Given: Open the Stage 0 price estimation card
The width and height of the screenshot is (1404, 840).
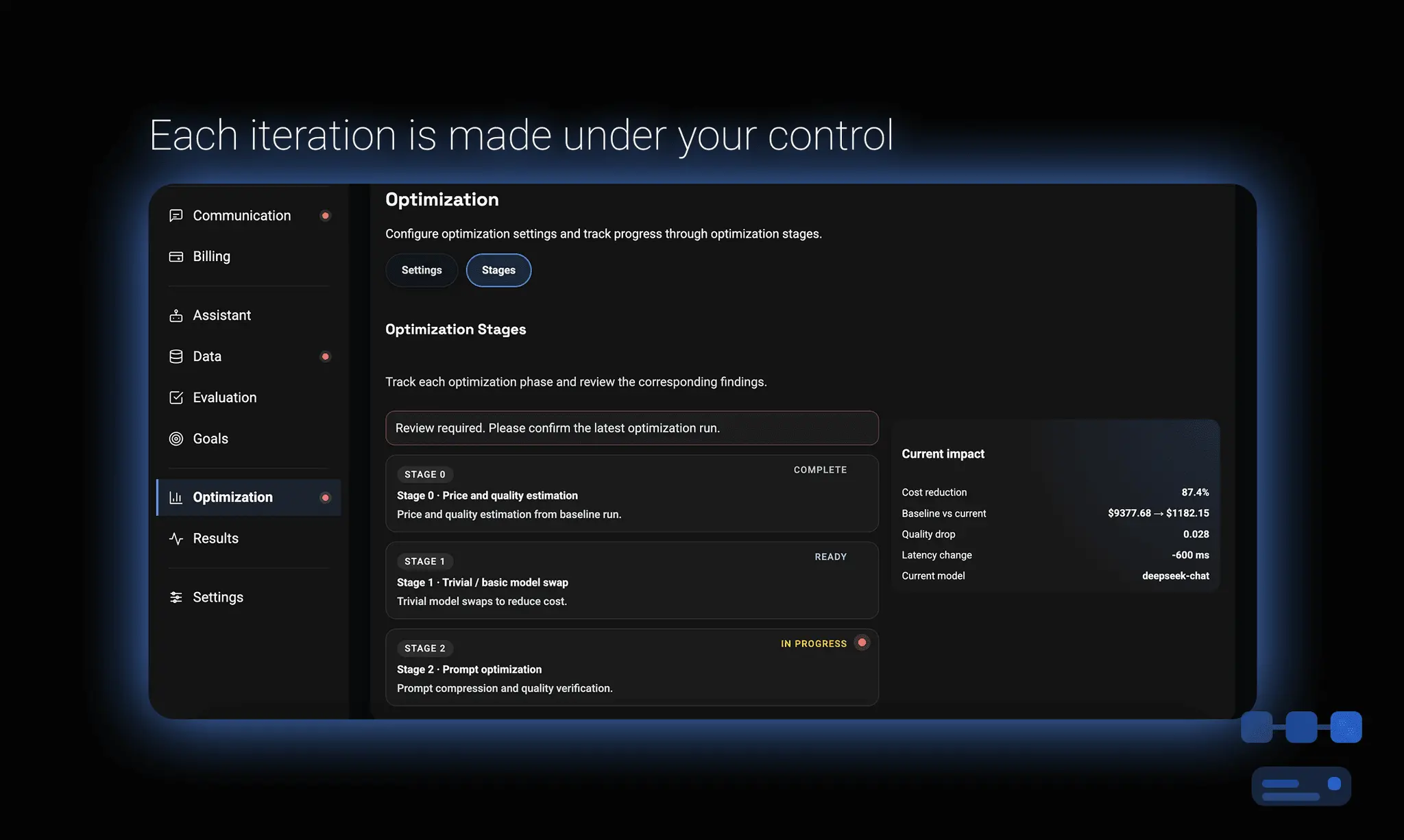Looking at the screenshot, I should 632,494.
